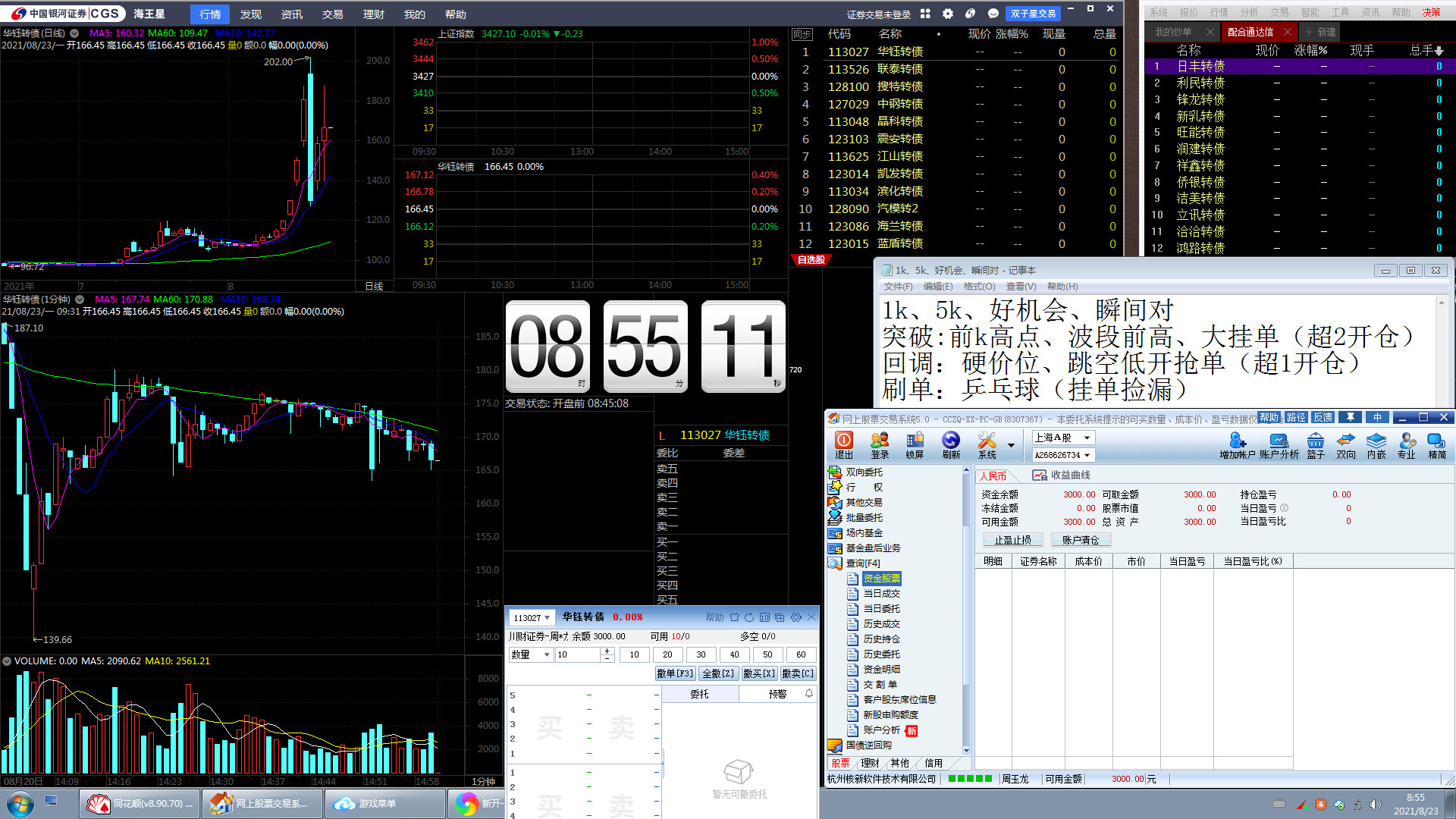Select 资金股票 in query tree
Image resolution: width=1456 pixels, height=819 pixels.
881,579
